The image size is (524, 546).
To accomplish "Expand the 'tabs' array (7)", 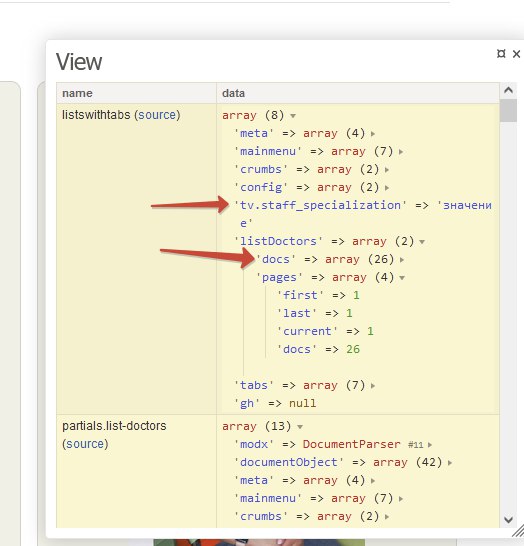I will 373,386.
